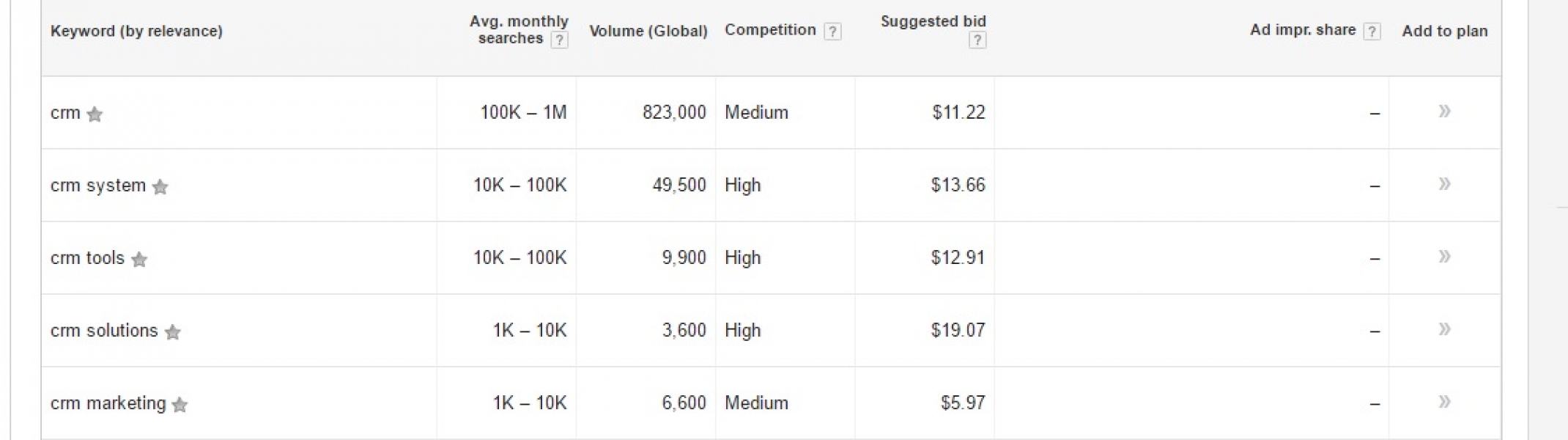Screen dimensions: 1568x440
Task: Star the 'crm' keyword
Action: pos(95,114)
